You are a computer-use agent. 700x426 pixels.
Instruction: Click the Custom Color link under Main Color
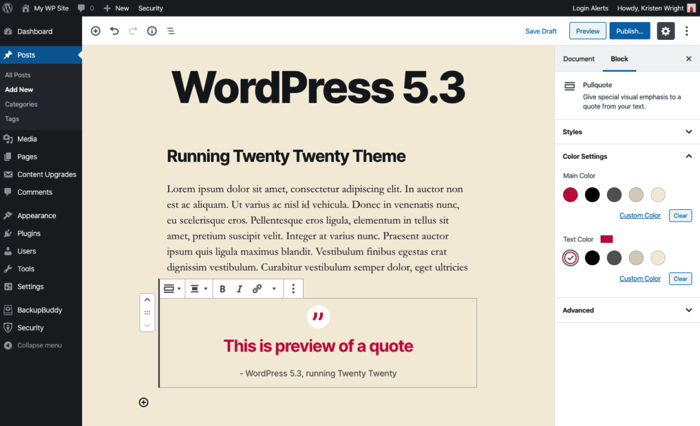coord(640,215)
